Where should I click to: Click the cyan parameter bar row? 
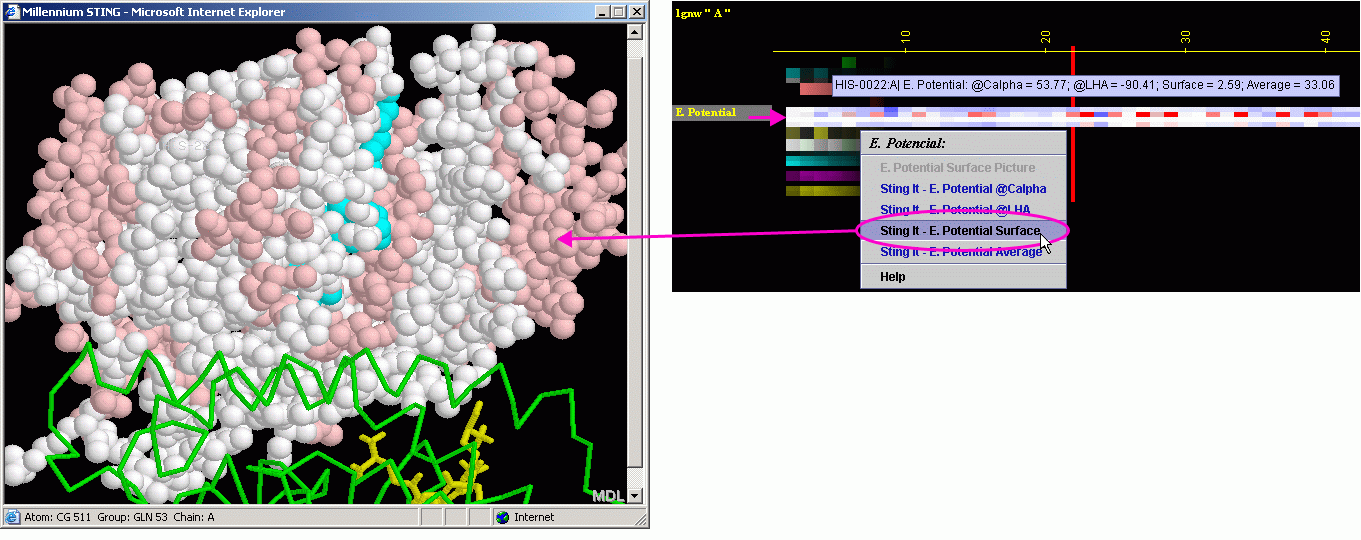tap(822, 161)
